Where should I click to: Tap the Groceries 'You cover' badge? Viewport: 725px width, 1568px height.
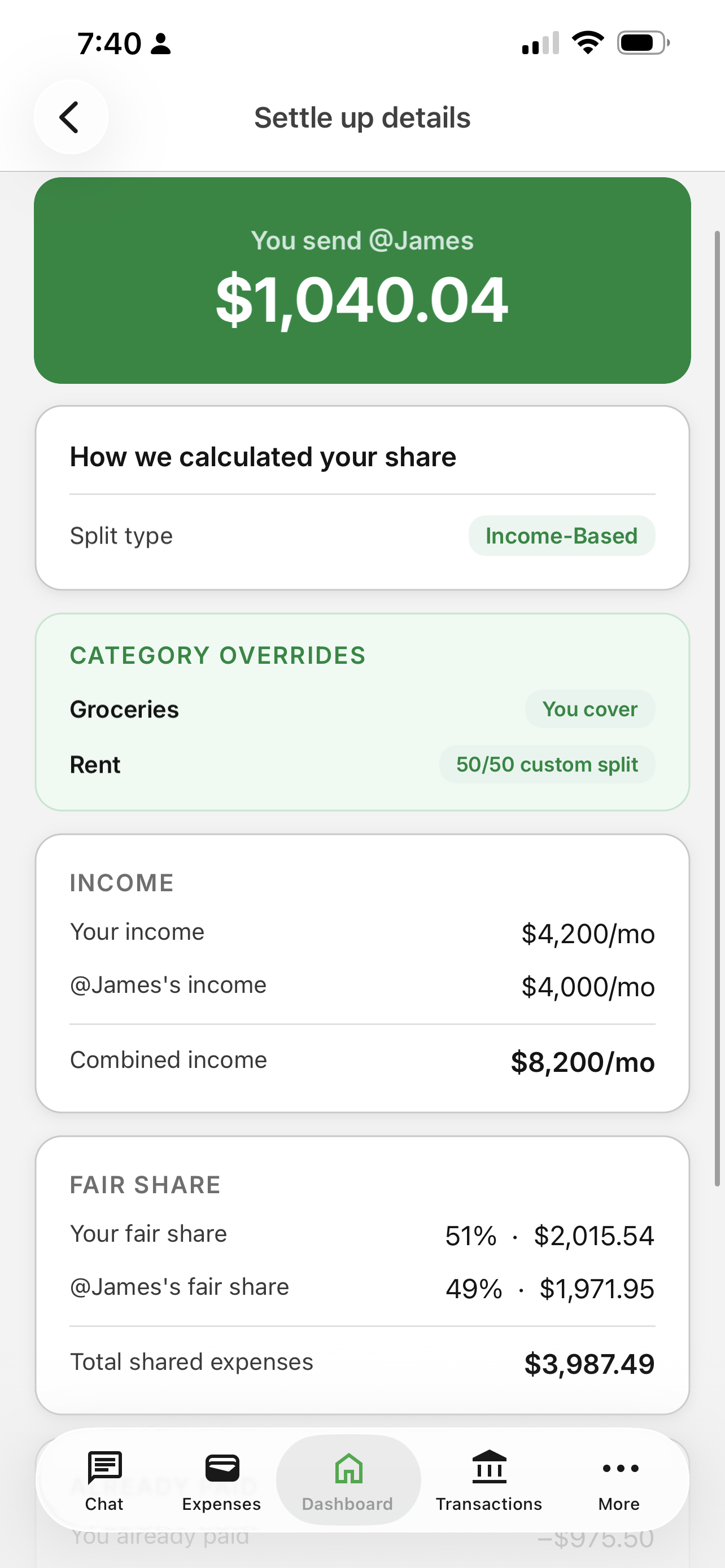click(589, 709)
